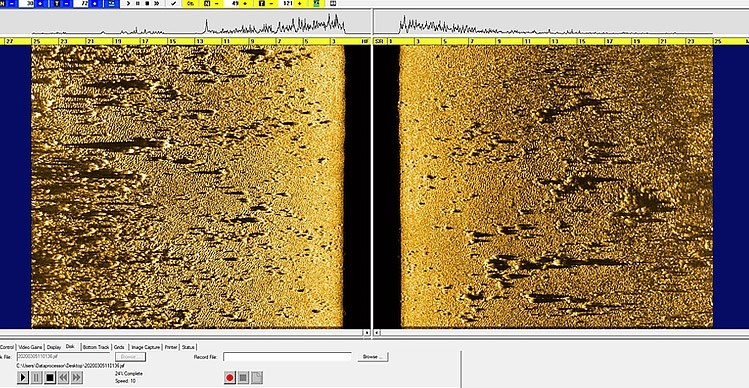Stop playback with the black square button
Image resolution: width=749 pixels, height=388 pixels.
click(x=50, y=377)
